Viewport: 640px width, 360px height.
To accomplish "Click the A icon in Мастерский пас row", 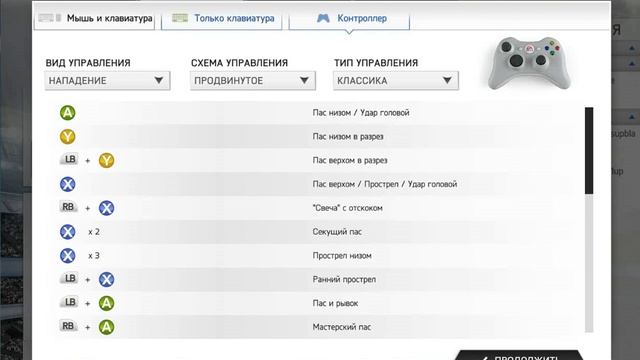I will click(x=107, y=327).
